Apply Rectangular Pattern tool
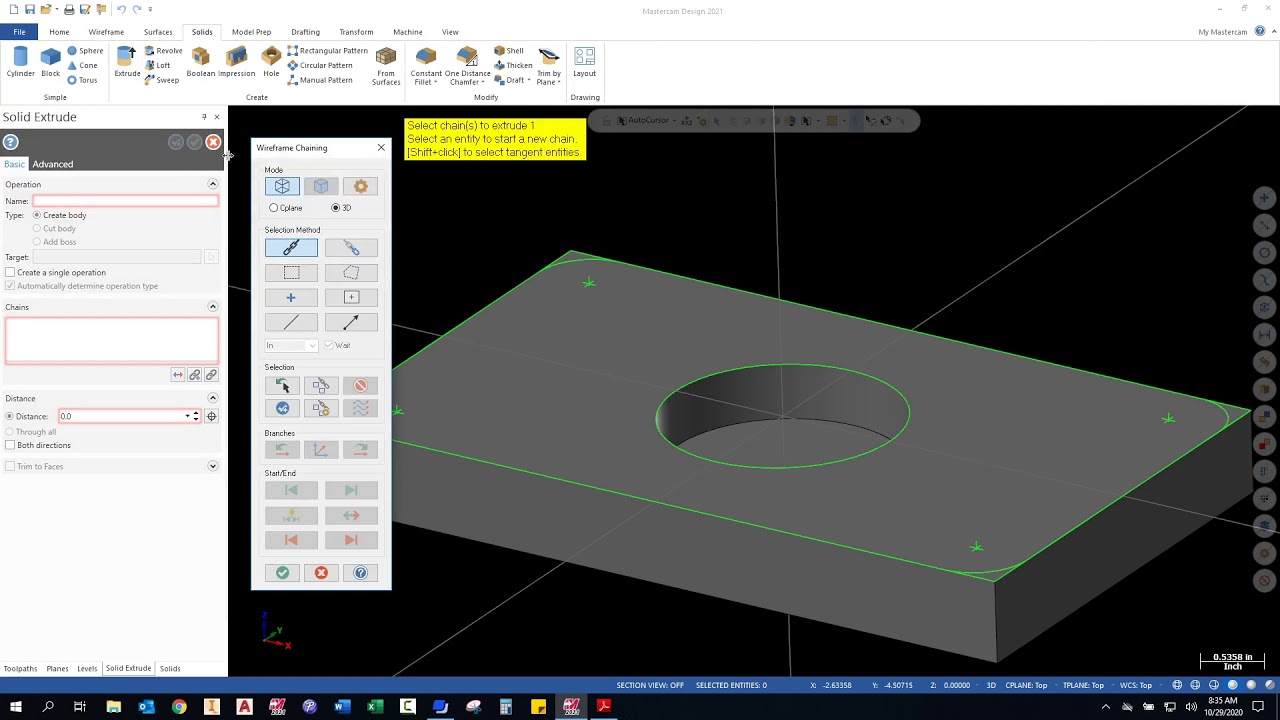 click(327, 51)
